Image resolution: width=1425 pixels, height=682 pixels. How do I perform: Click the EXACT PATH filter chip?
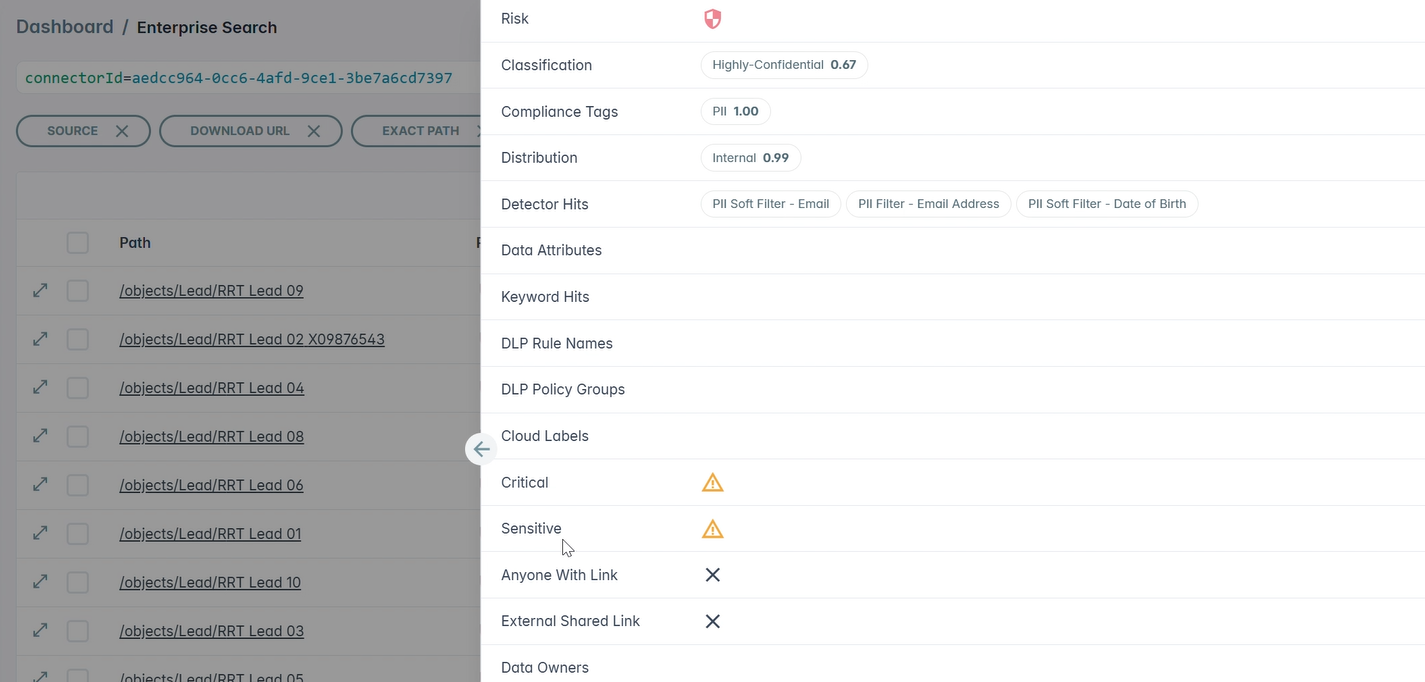pyautogui.click(x=416, y=131)
